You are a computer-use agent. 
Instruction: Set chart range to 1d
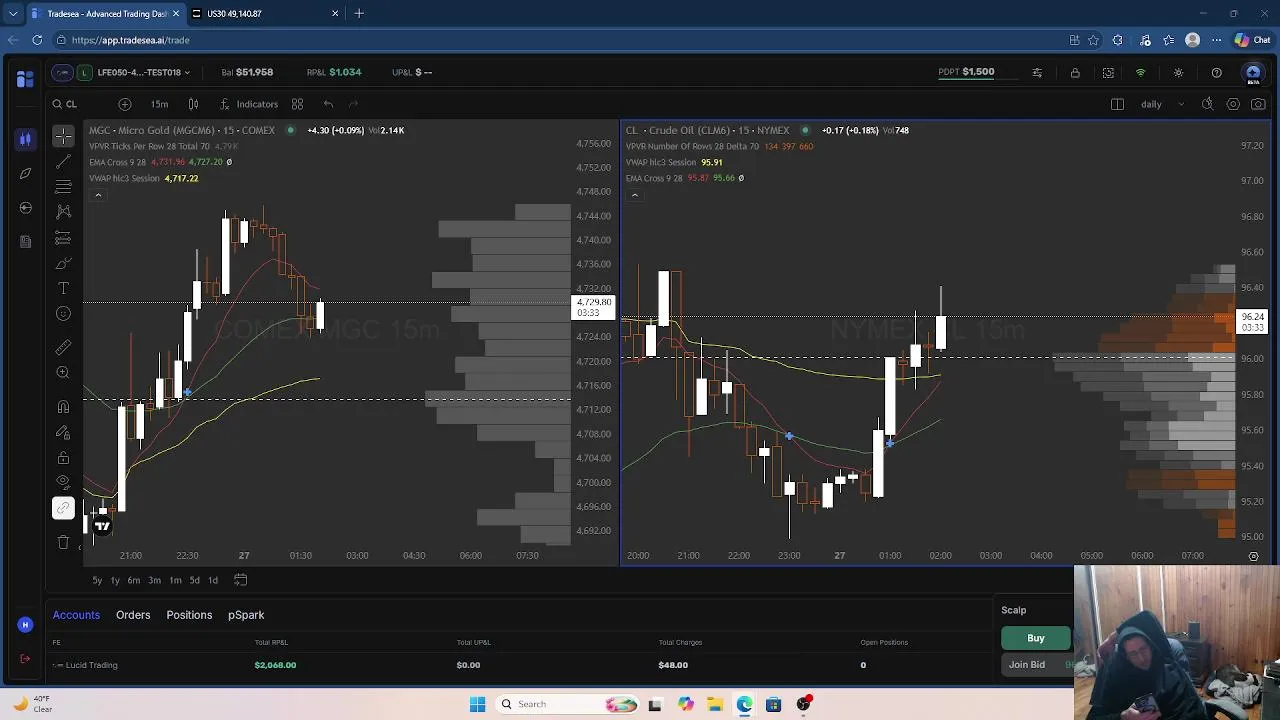(x=213, y=580)
